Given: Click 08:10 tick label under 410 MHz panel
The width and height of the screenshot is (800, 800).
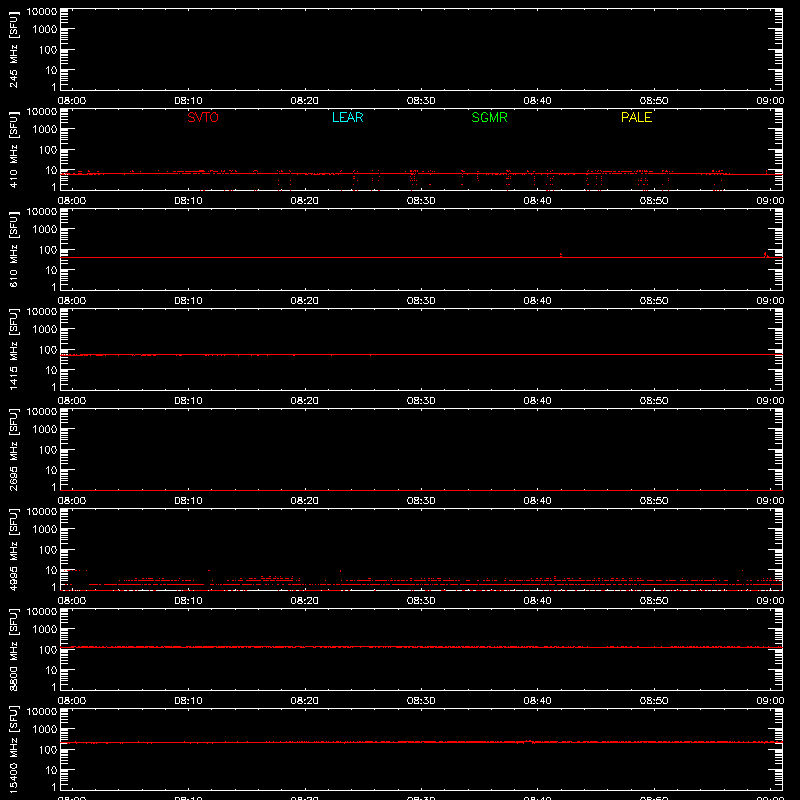Looking at the screenshot, I should coord(188,201).
